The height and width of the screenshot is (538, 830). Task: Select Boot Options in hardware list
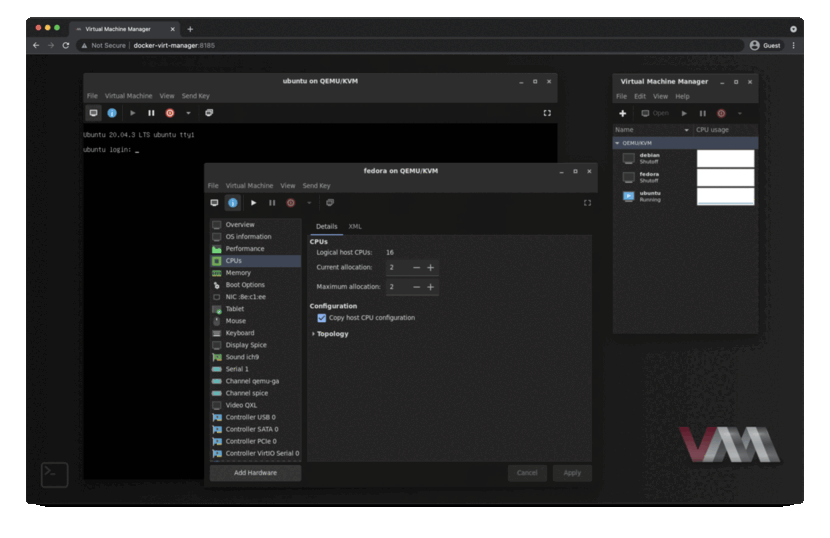click(256, 285)
